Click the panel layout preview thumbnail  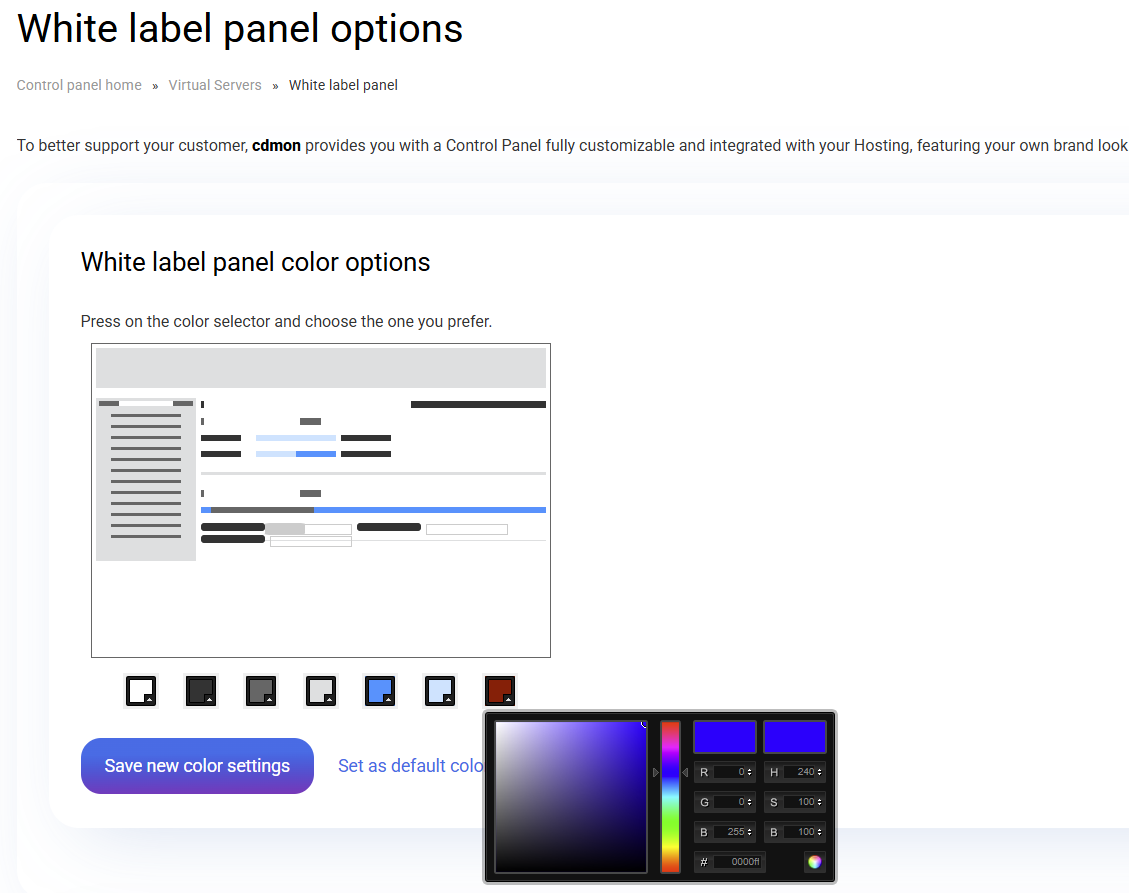321,500
